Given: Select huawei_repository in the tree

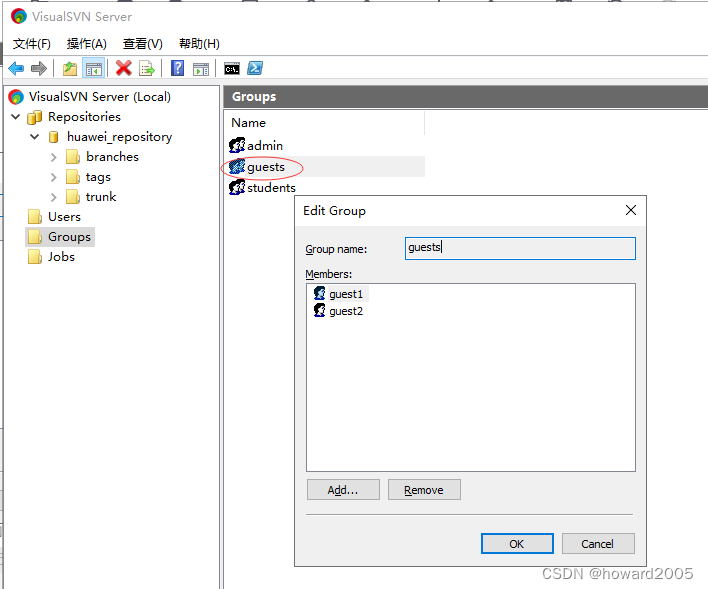Looking at the screenshot, I should (x=119, y=137).
